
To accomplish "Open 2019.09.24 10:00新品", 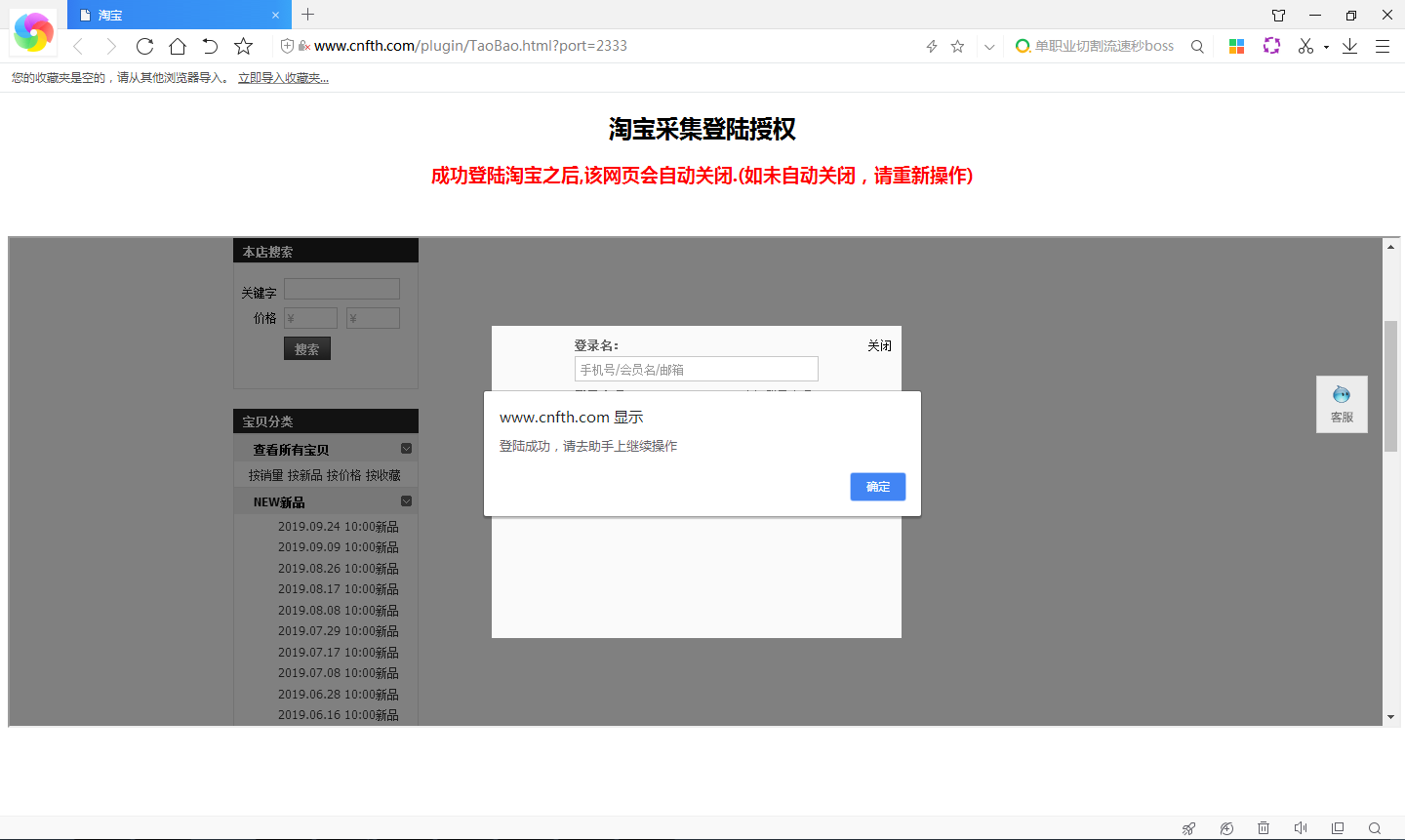I will 338,527.
